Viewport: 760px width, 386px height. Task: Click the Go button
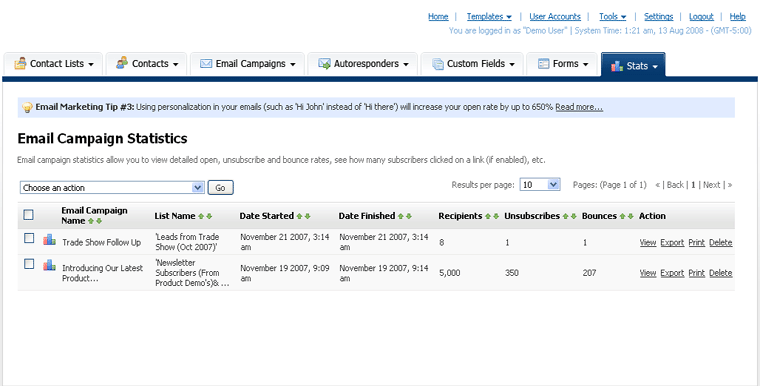pyautogui.click(x=221, y=188)
